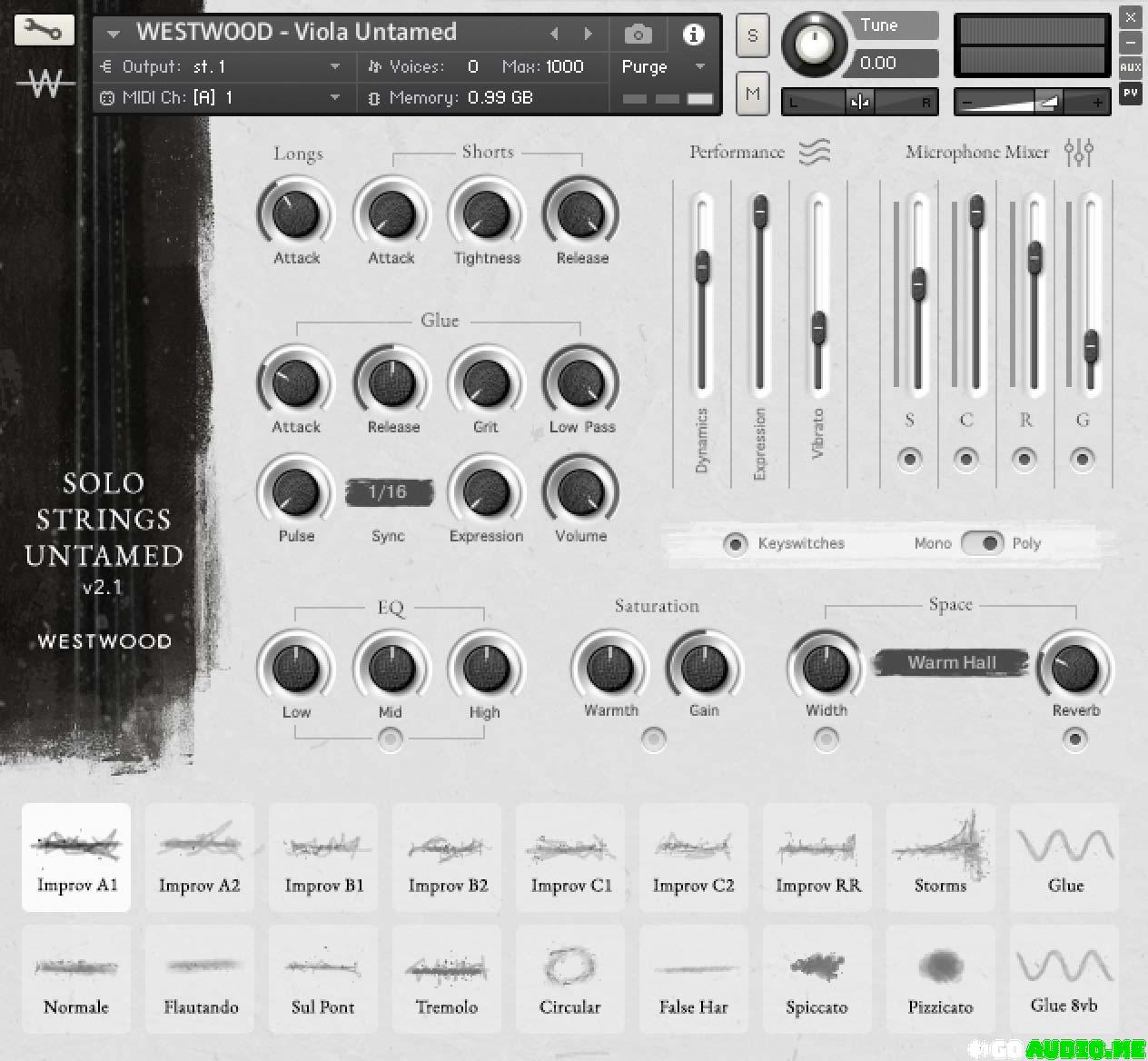The width and height of the screenshot is (1148, 1061).
Task: Open Performance waves icon
Action: [x=815, y=153]
